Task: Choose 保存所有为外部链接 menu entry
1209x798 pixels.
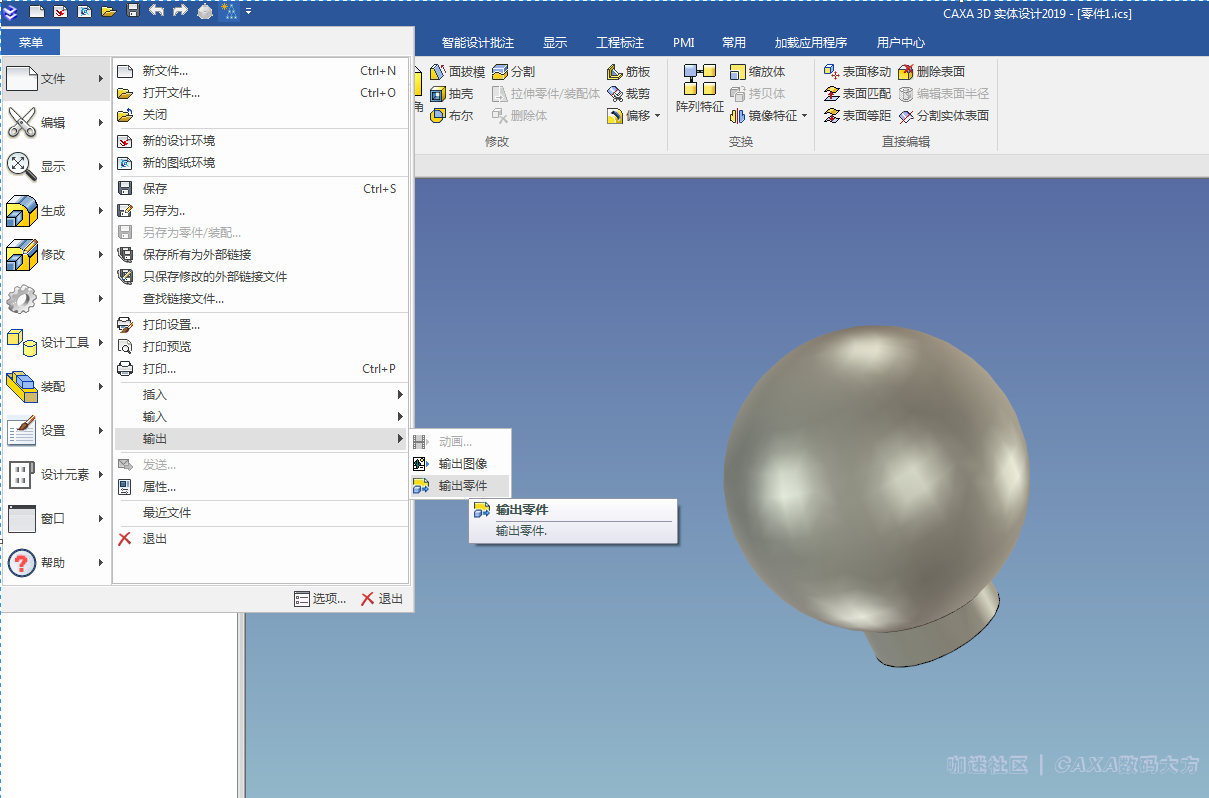Action: click(261, 255)
